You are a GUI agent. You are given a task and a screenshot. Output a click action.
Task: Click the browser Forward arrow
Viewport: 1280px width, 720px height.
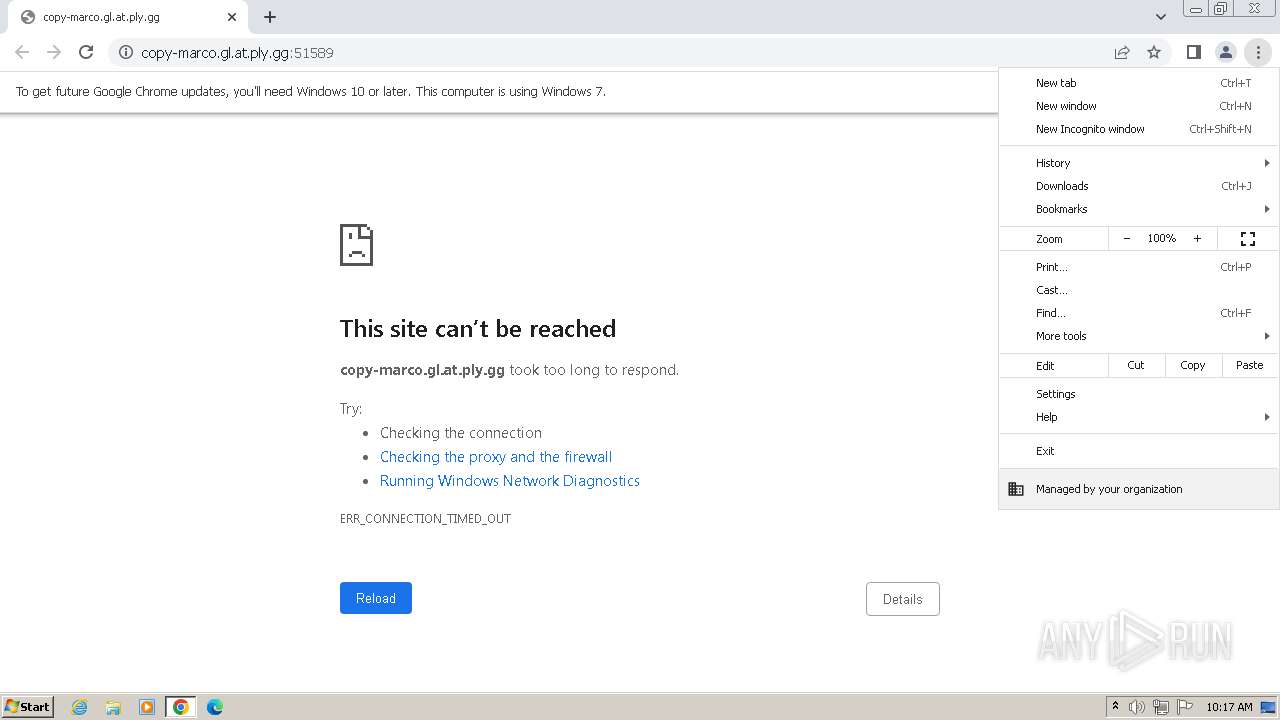pos(54,52)
